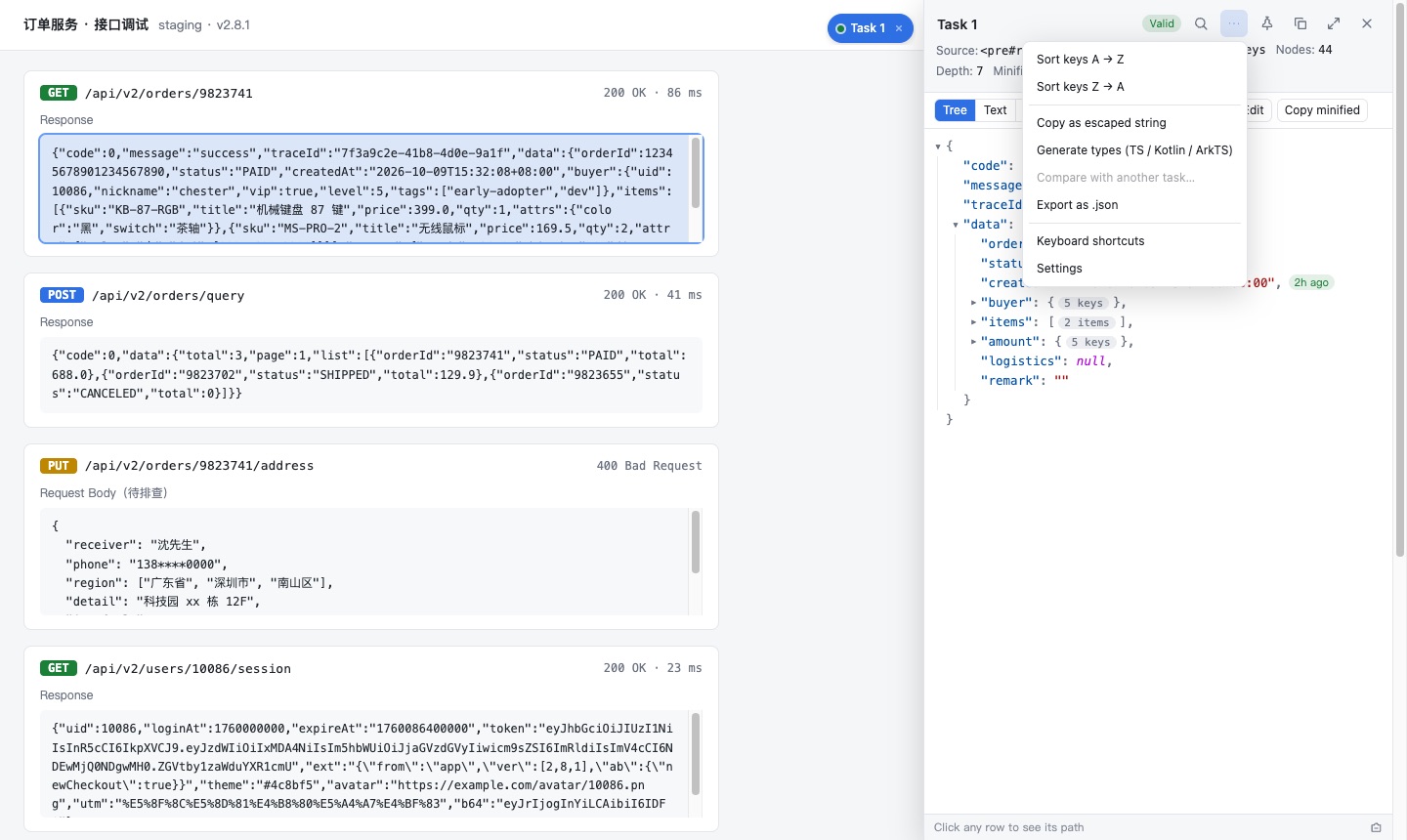Expand the "amount" node

click(x=973, y=342)
